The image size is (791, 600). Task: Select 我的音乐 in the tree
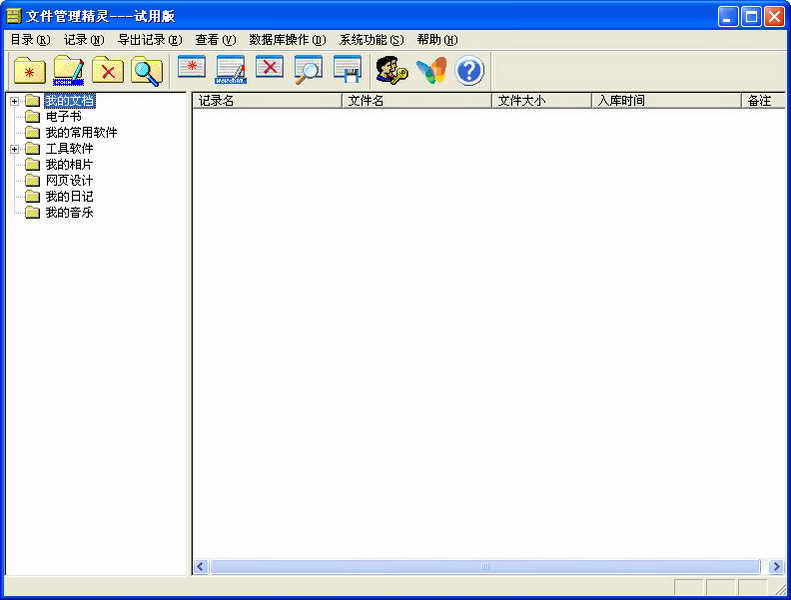point(70,212)
